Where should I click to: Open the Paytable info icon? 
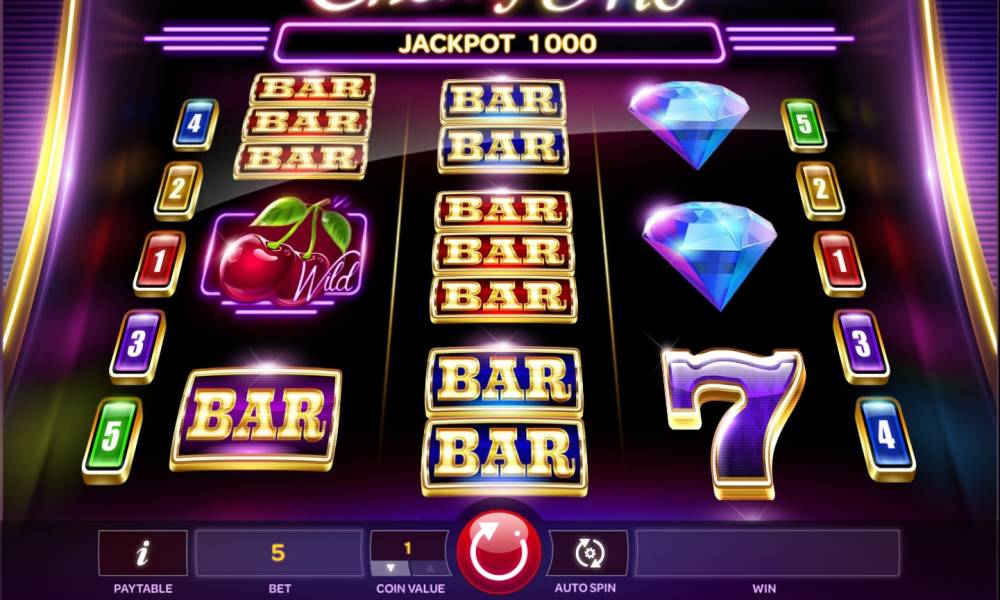click(143, 553)
